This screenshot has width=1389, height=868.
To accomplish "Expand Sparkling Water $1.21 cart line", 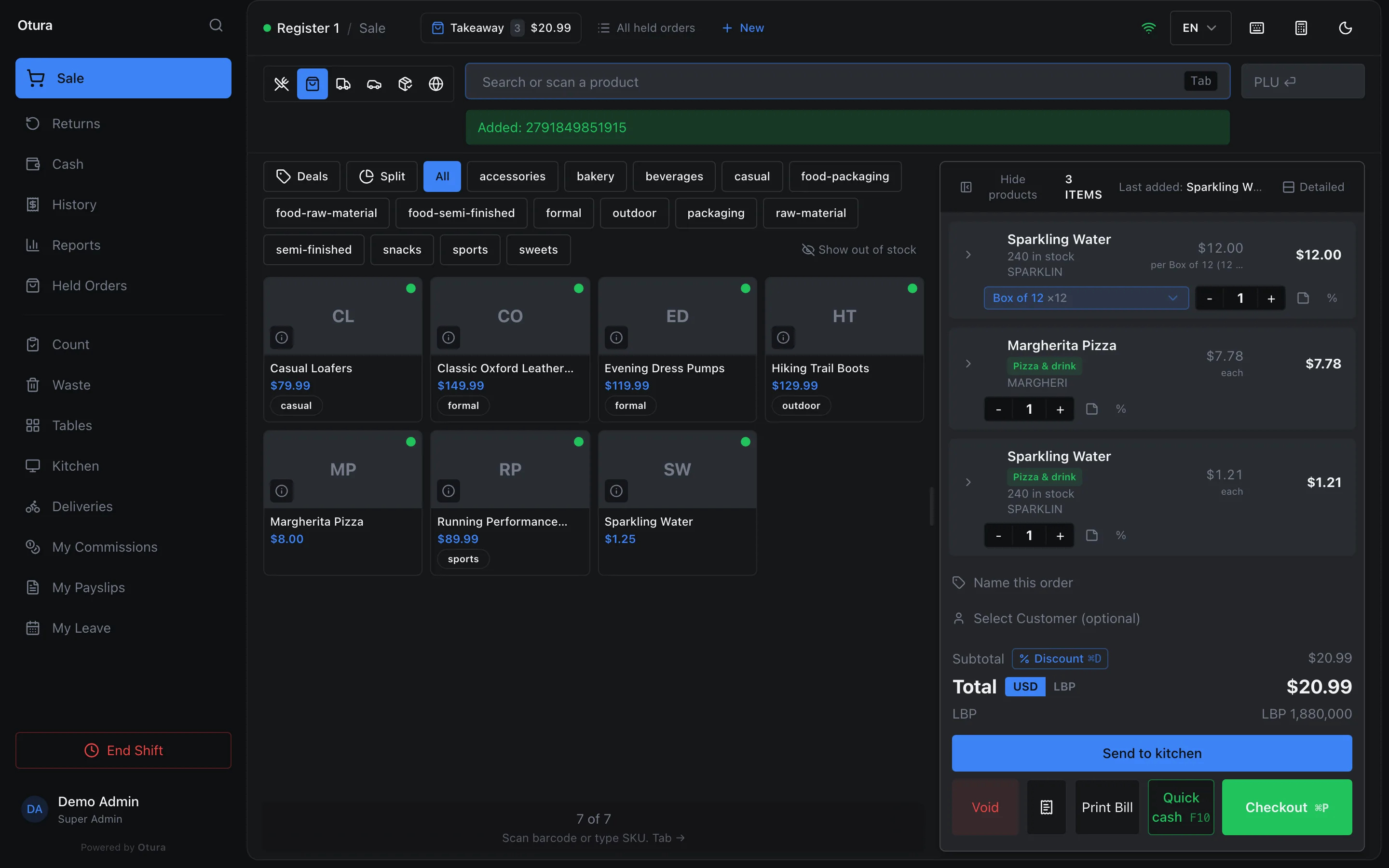I will 968,482.
